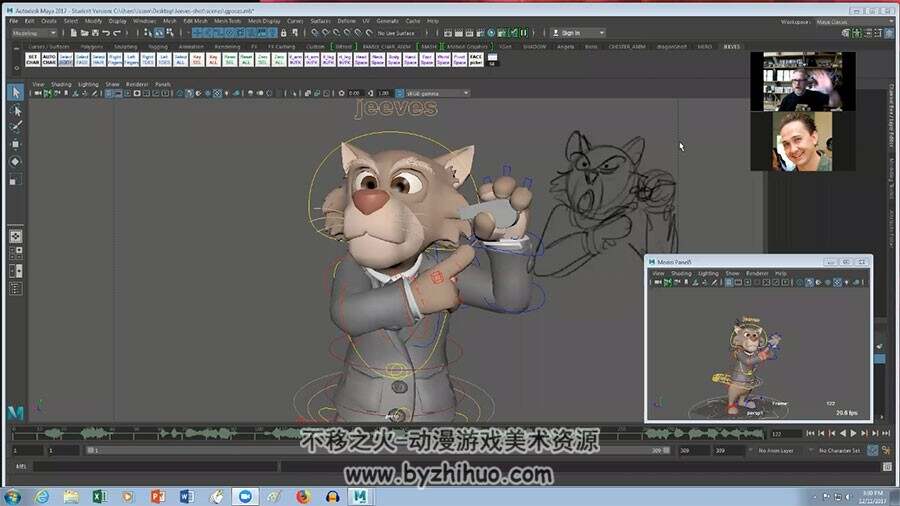Toggle the lock selection padlock icon
The height and width of the screenshot is (506, 900).
tap(283, 33)
